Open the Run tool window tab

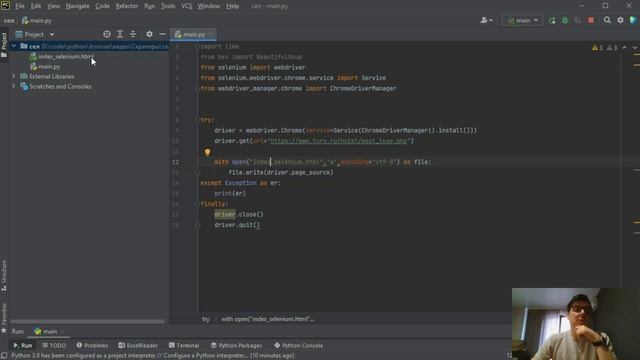22,345
